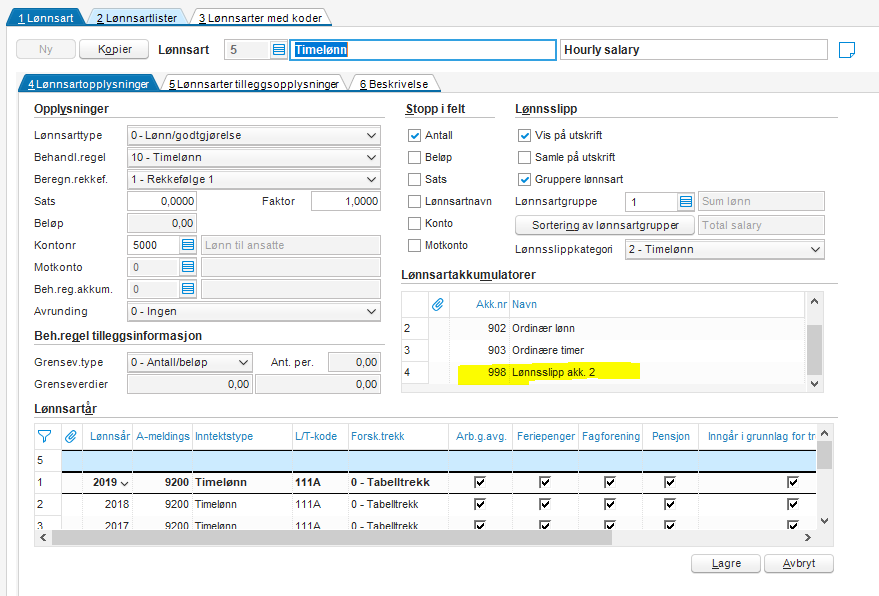879x596 pixels.
Task: Click the Faktor input field
Action: (346, 202)
